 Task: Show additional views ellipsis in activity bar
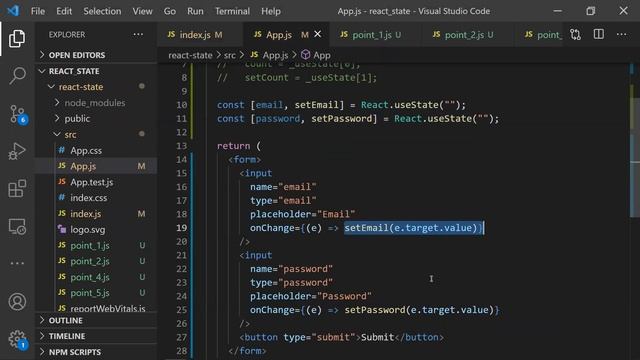coord(17,263)
